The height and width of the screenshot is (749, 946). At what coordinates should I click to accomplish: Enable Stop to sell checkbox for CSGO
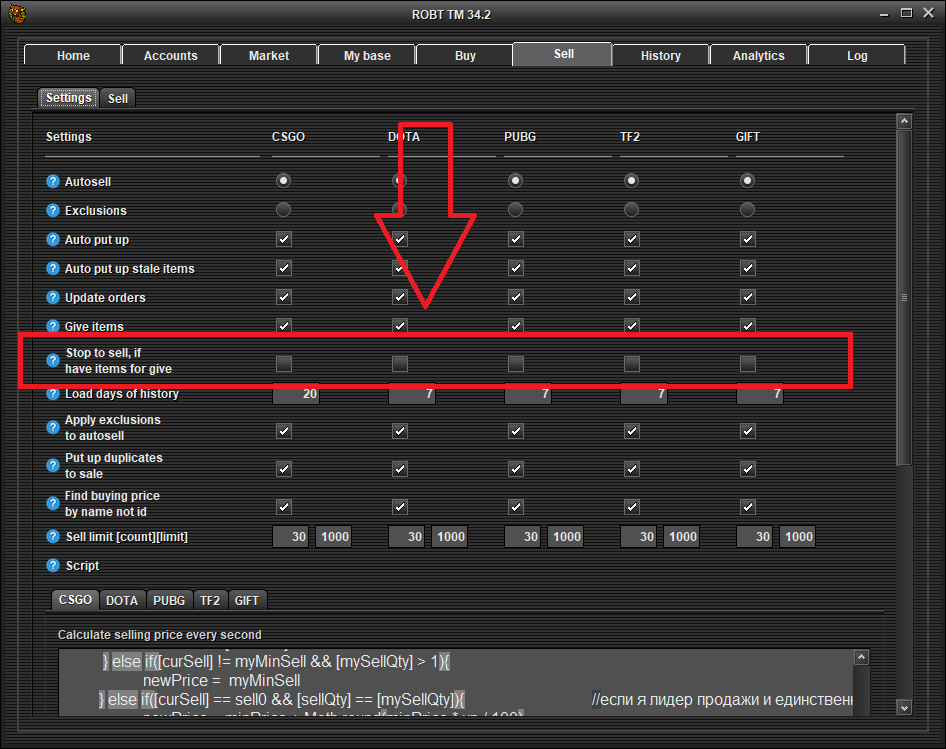click(284, 364)
